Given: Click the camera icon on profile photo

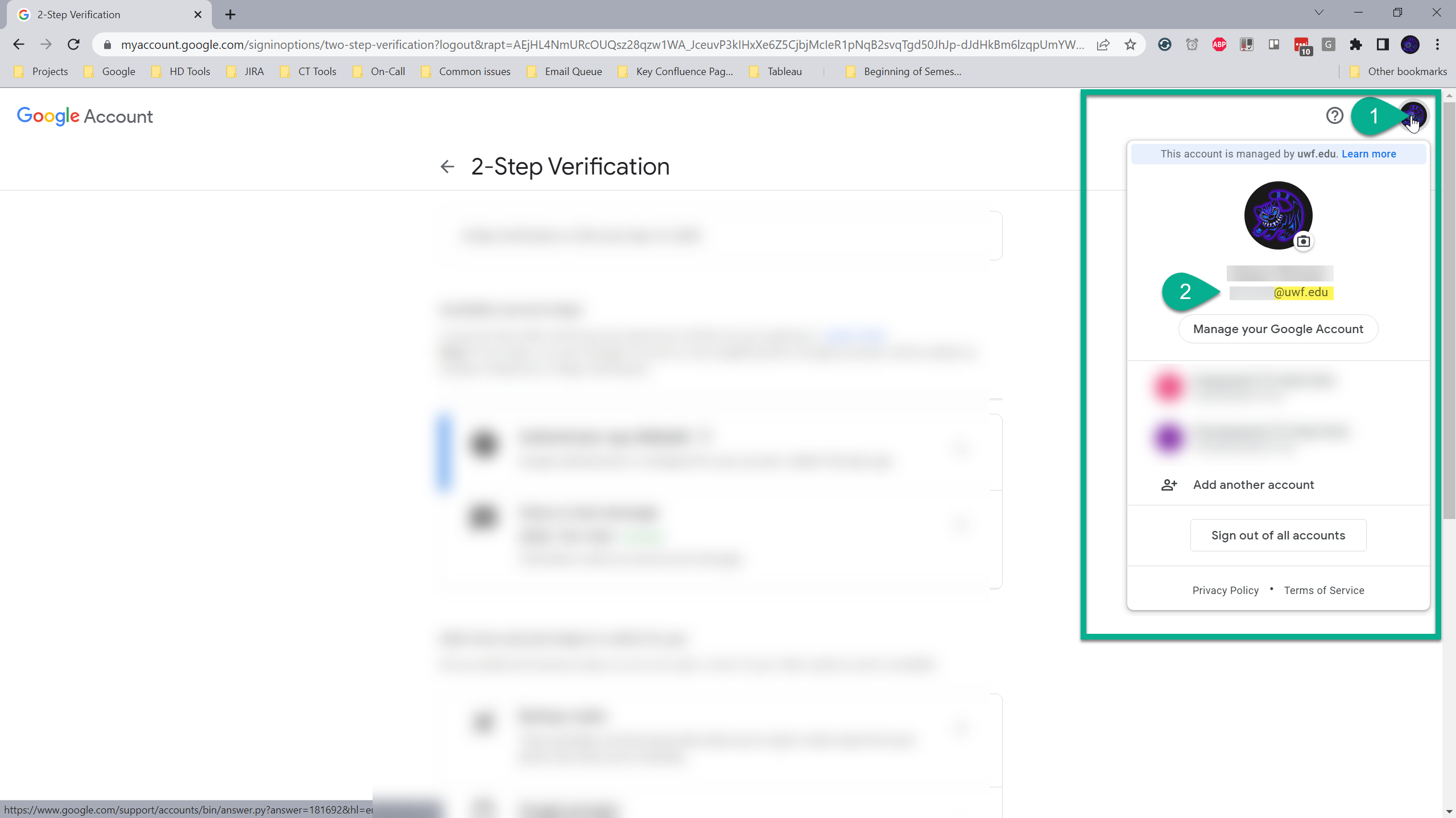Looking at the screenshot, I should coord(1305,240).
